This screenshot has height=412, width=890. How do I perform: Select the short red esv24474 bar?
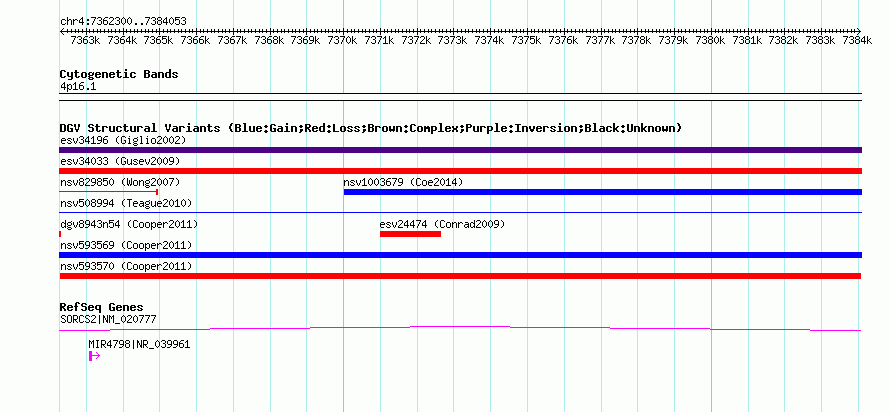(x=410, y=234)
